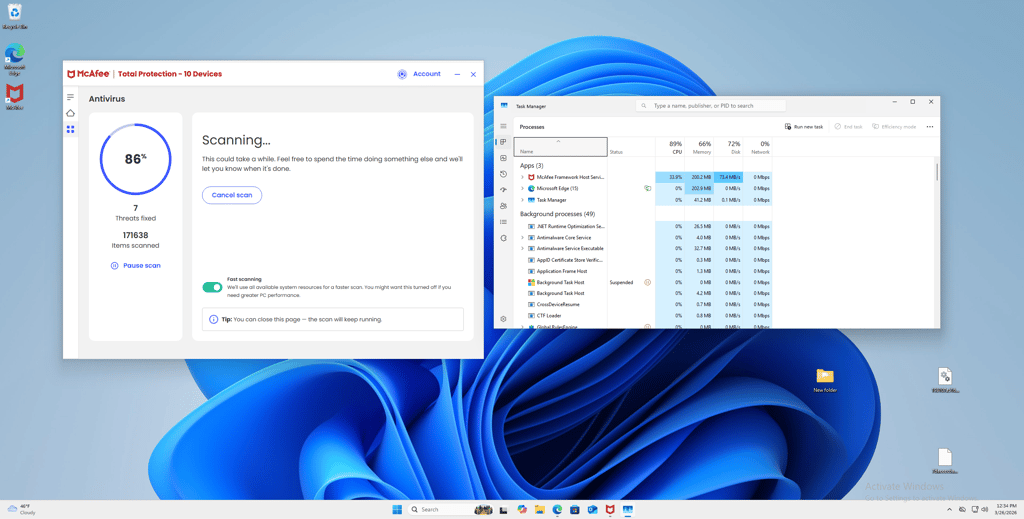Viewport: 1024px width, 519px height.
Task: Expand the Antimalware Core Service row
Action: click(522, 238)
